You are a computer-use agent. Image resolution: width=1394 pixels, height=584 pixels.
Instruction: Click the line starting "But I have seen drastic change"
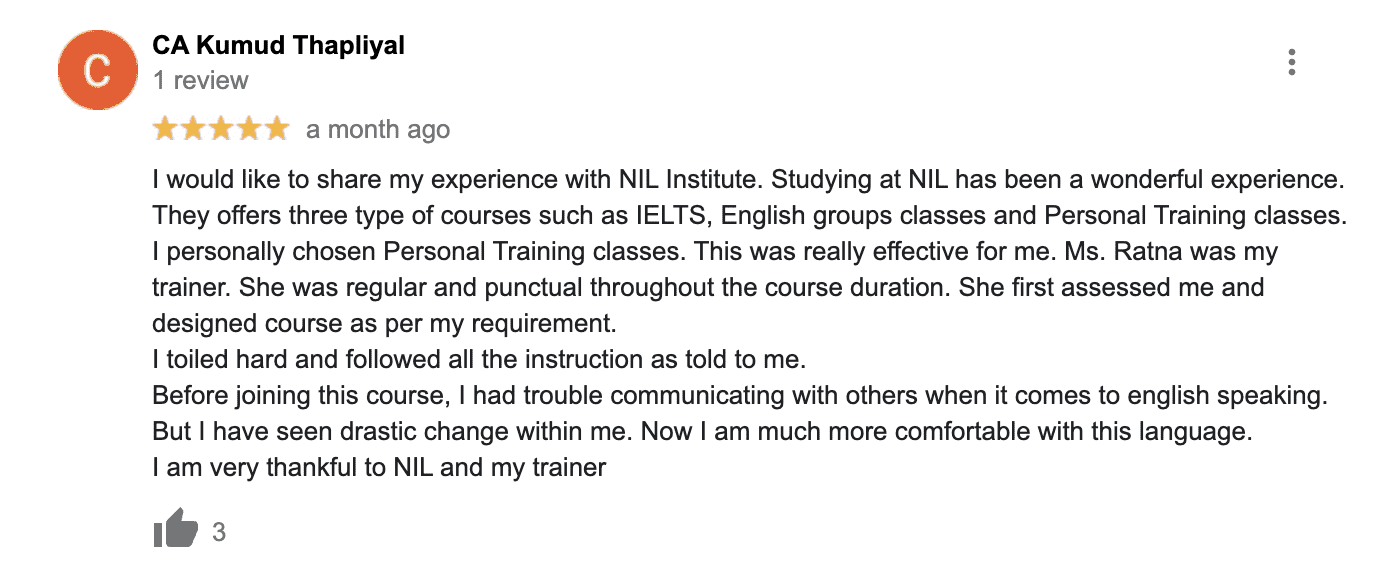701,431
